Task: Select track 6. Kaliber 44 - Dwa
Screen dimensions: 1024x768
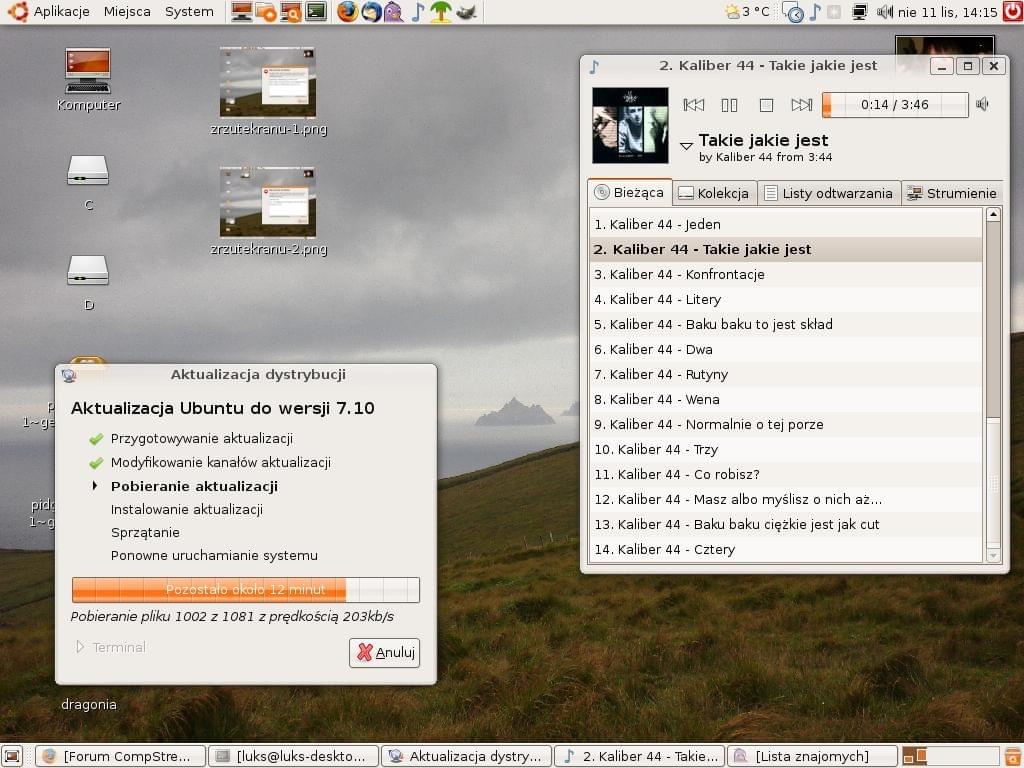Action: point(786,349)
